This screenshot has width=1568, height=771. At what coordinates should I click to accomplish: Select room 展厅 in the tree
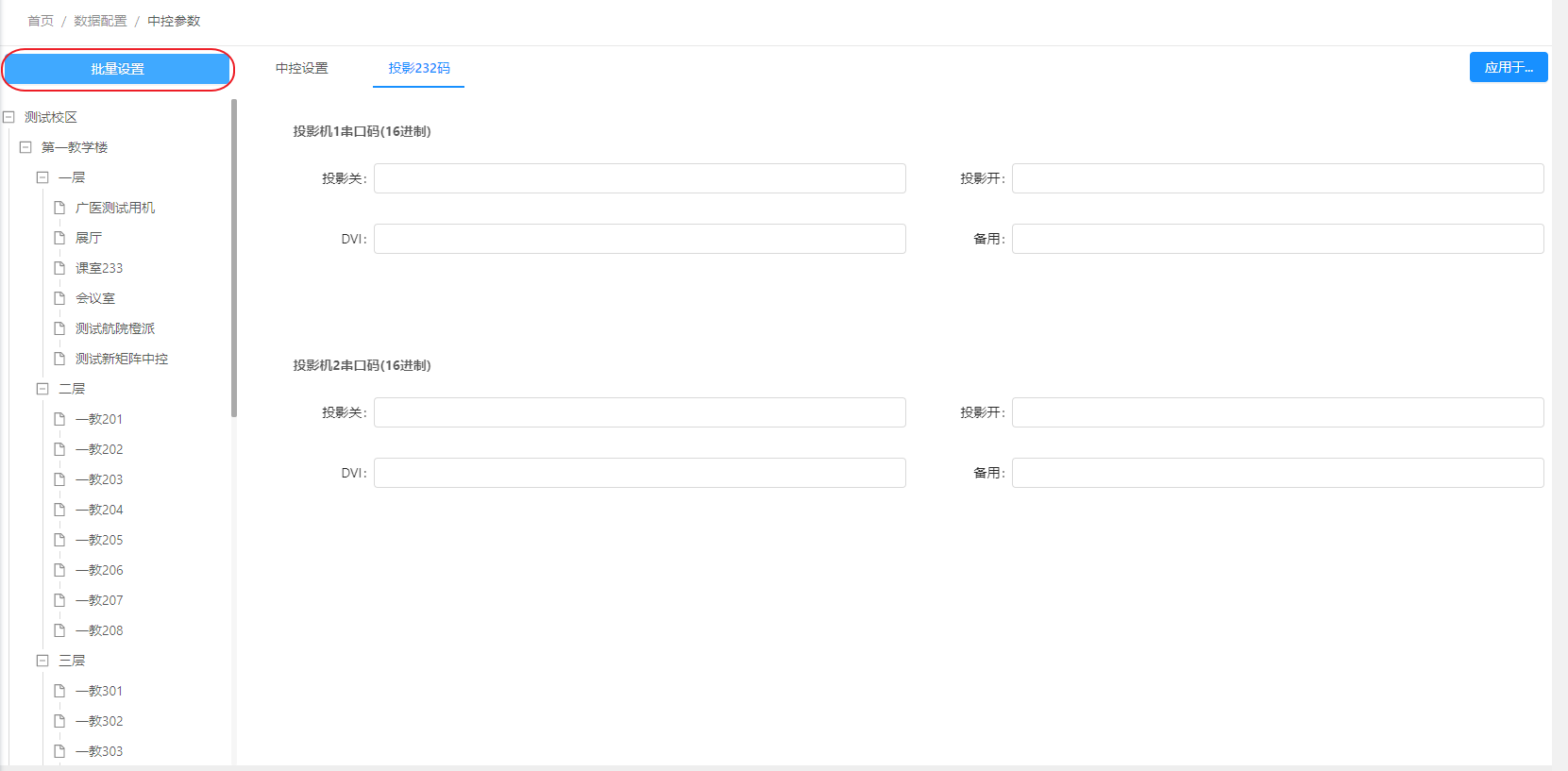(89, 238)
